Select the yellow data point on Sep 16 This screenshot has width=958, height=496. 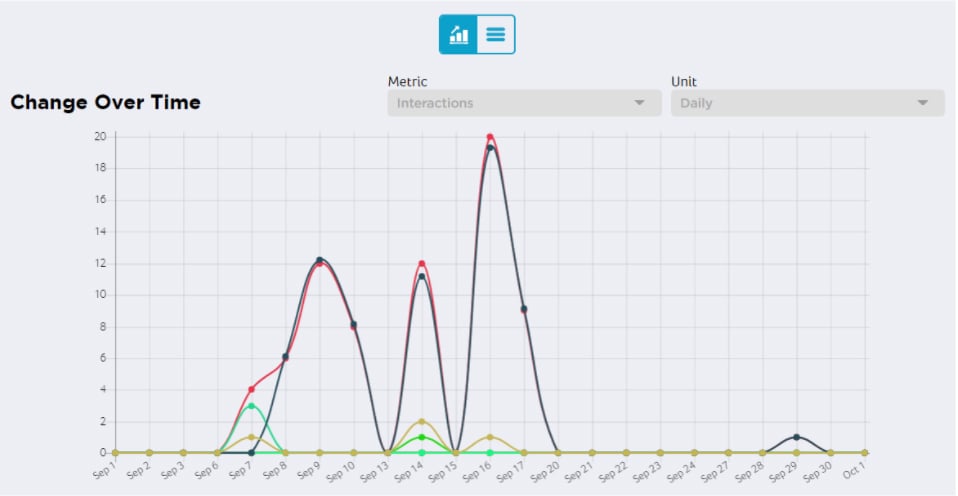[490, 437]
